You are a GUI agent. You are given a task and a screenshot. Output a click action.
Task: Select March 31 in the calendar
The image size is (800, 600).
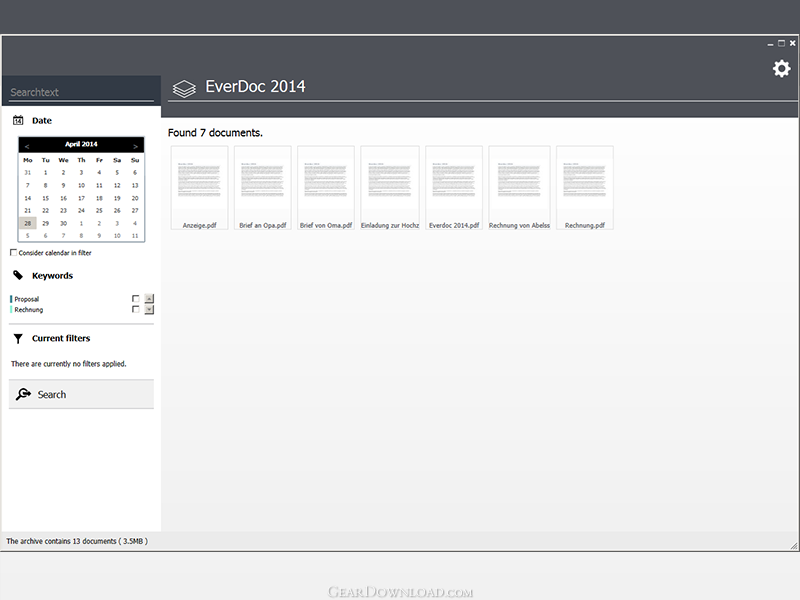pos(28,172)
